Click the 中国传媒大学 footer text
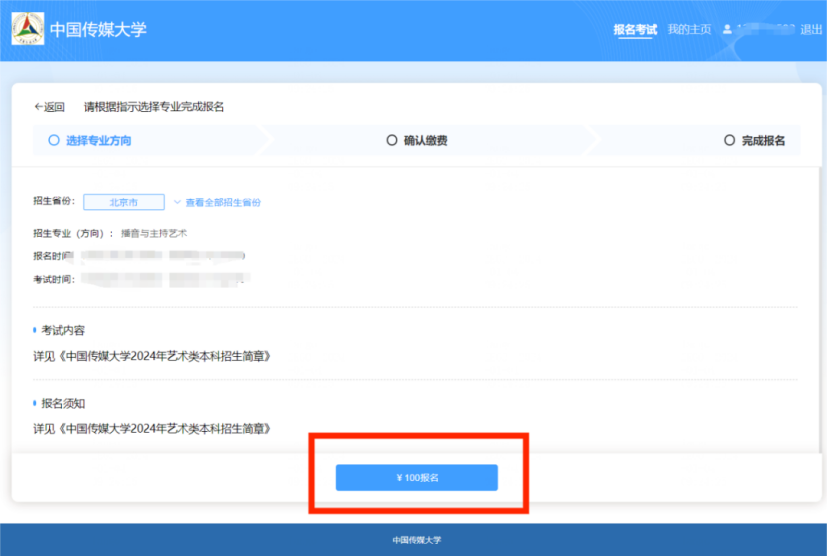The height and width of the screenshot is (556, 827). tap(413, 540)
